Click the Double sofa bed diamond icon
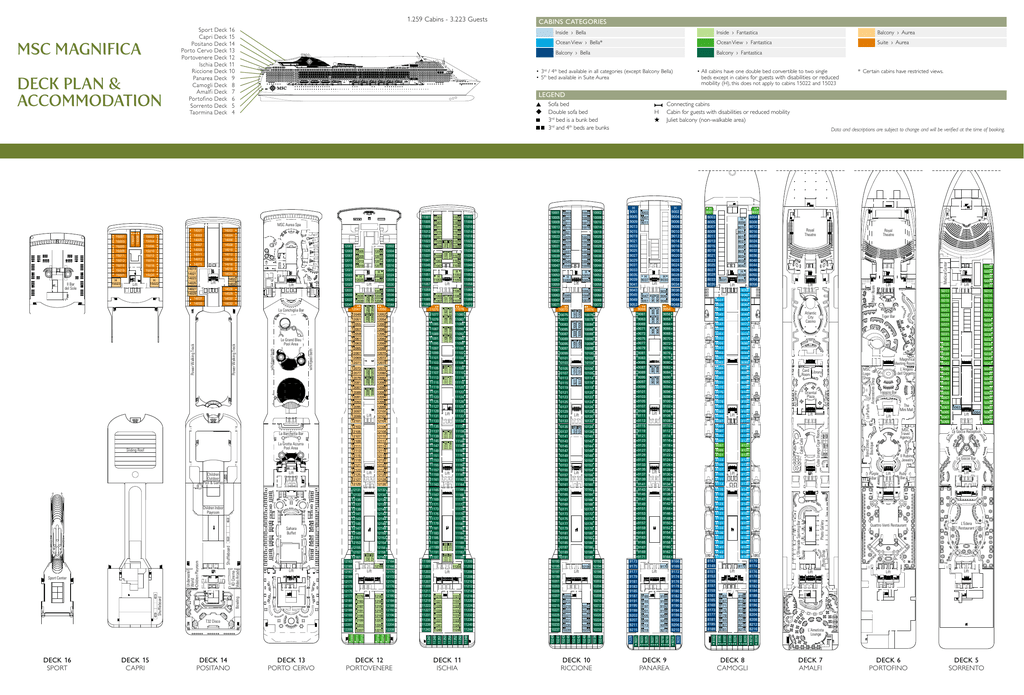The image size is (1024, 695). point(539,112)
